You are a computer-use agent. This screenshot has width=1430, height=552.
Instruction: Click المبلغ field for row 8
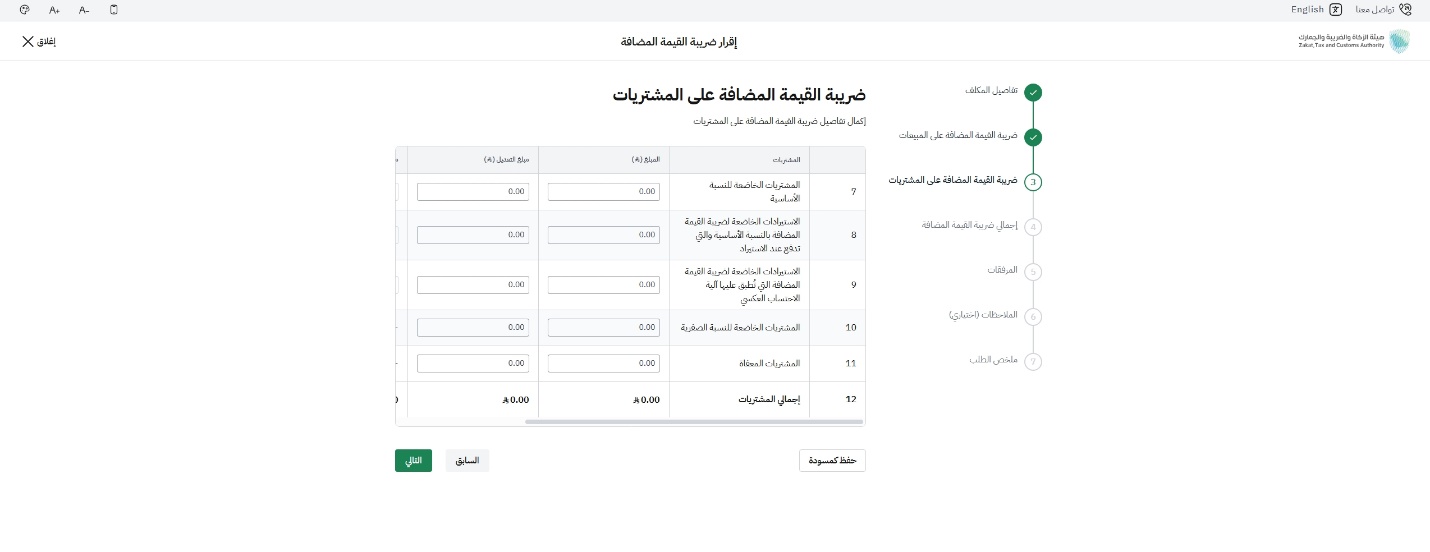(604, 235)
